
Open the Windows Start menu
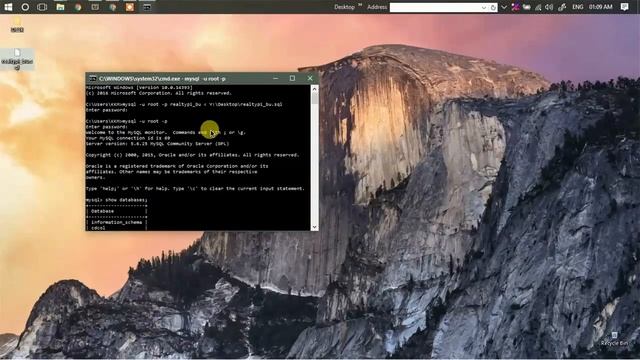8,7
